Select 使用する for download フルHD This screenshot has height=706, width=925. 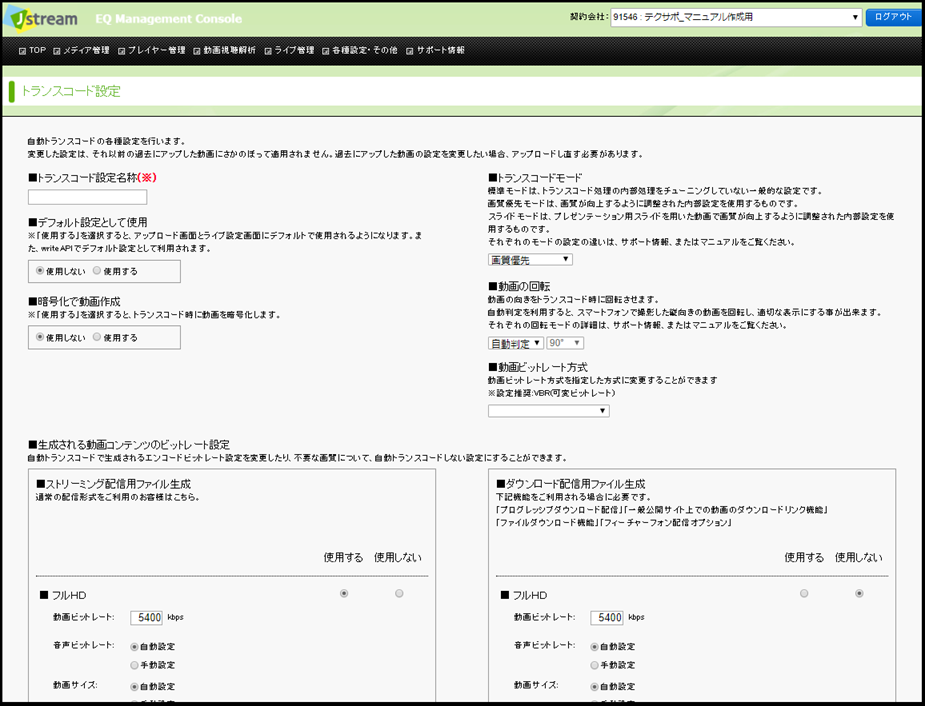pos(804,593)
